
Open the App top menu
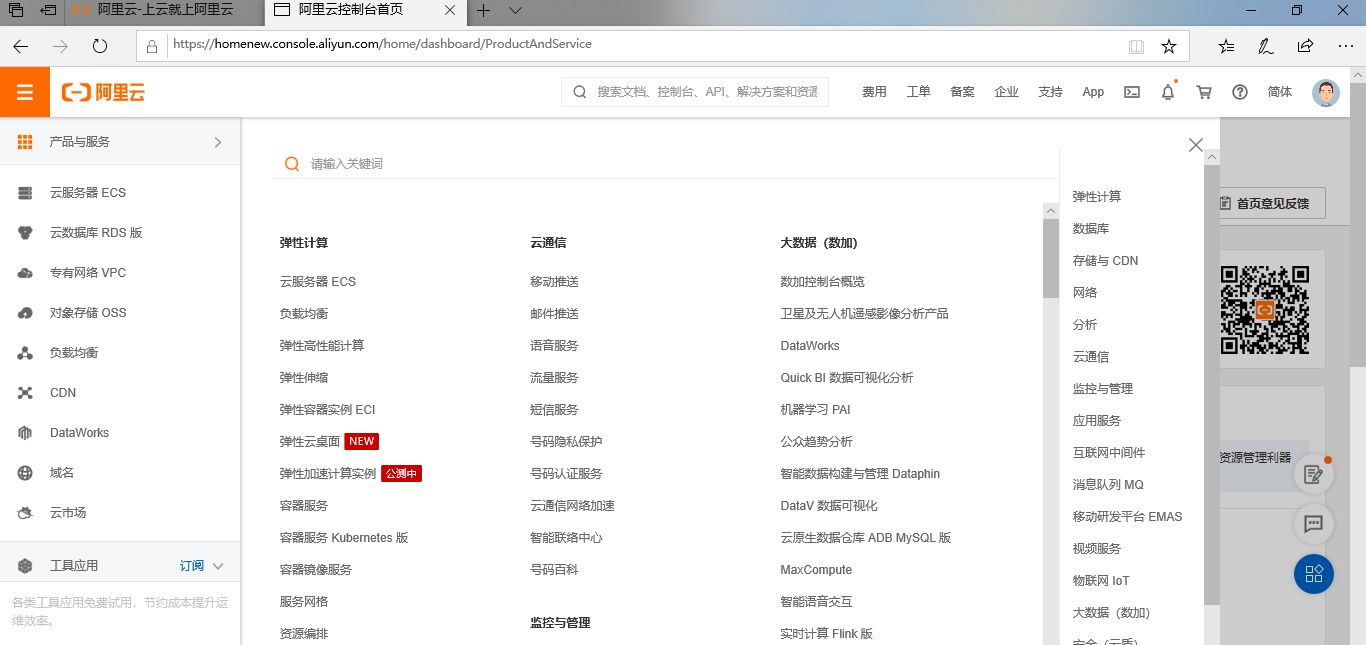click(x=1093, y=92)
